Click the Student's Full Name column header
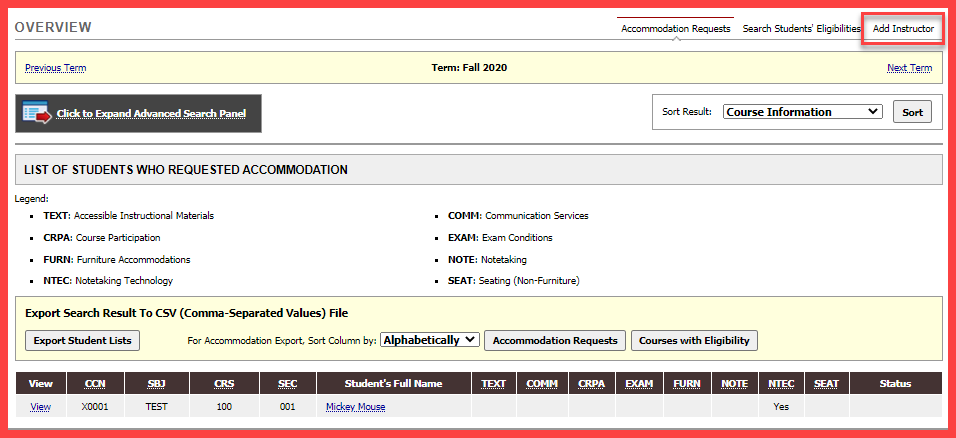 pyautogui.click(x=394, y=383)
